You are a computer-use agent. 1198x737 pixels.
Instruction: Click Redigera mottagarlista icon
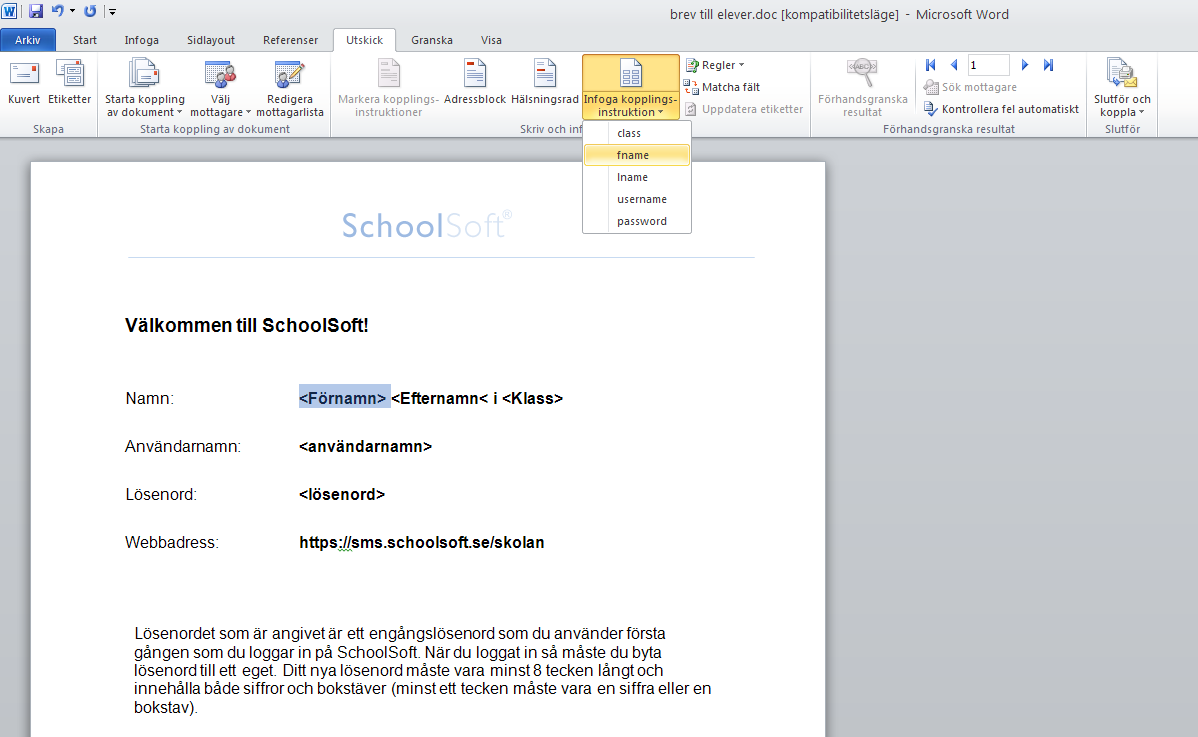290,89
